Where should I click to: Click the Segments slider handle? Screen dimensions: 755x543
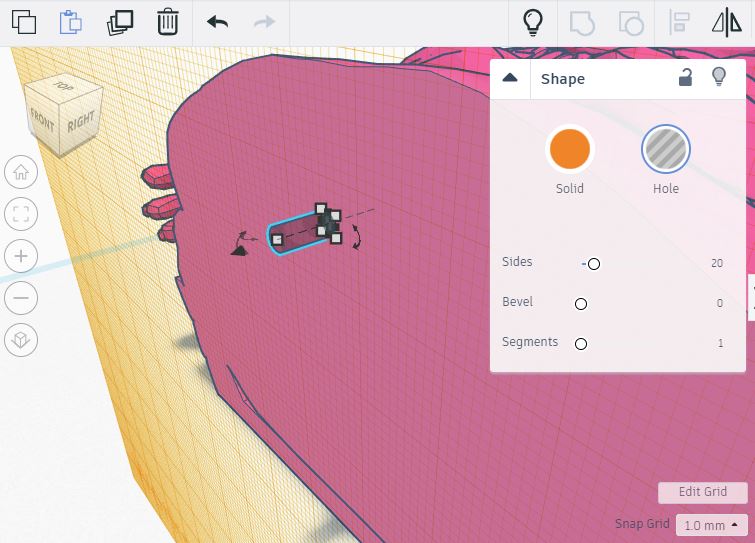581,344
